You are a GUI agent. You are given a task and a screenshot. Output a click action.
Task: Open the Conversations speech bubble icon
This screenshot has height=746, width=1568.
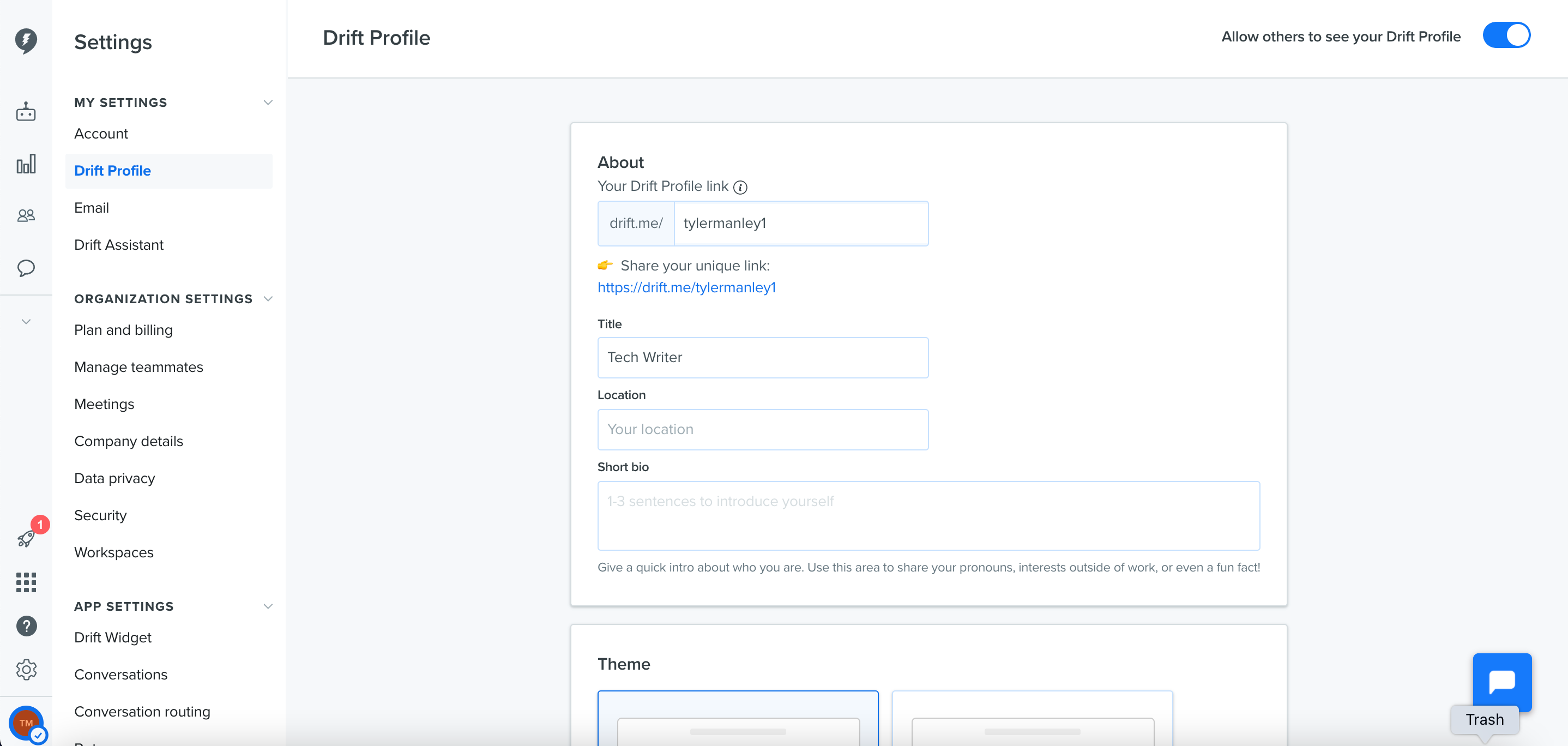pos(26,268)
